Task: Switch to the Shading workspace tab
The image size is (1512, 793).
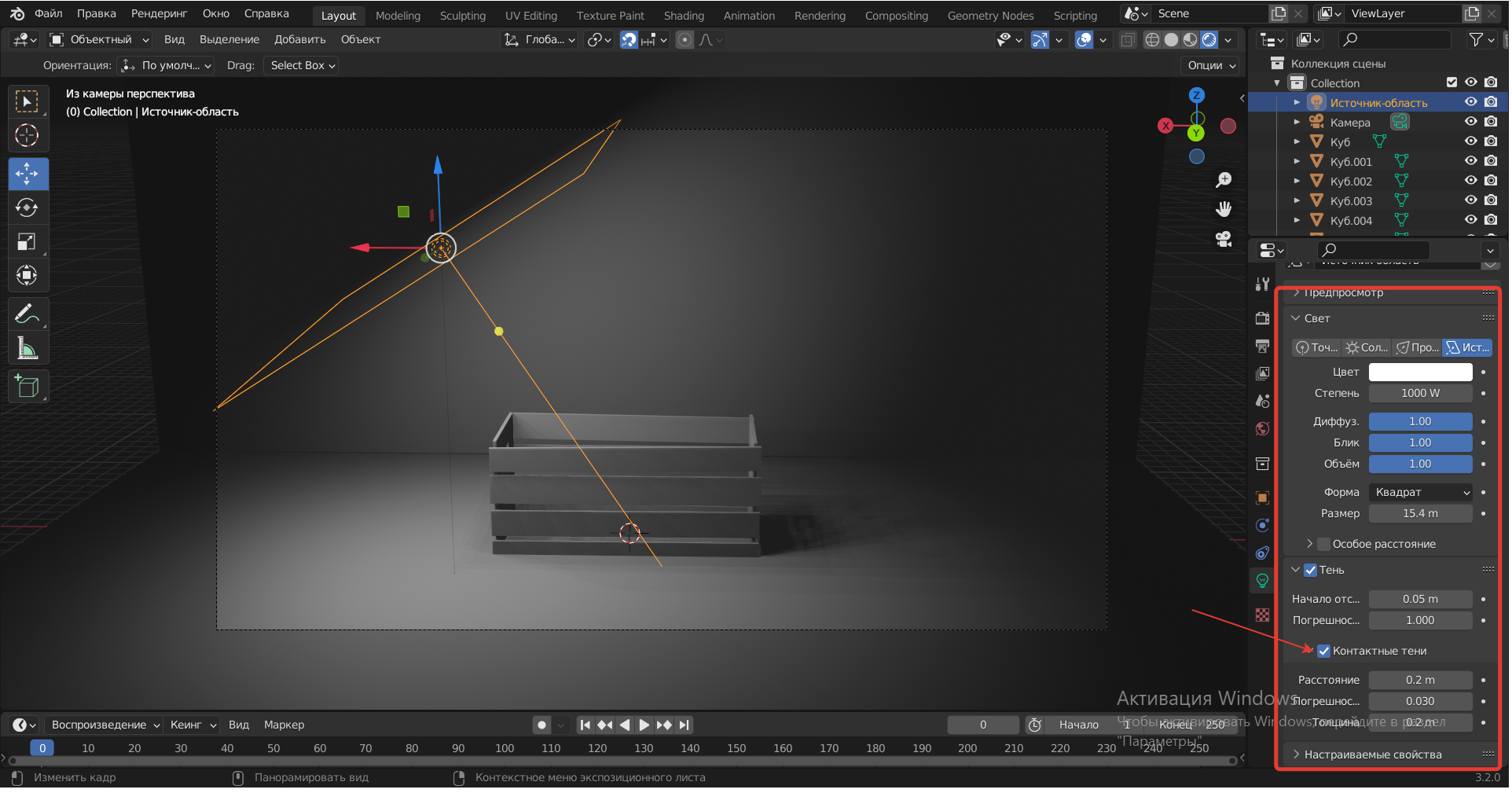Action: pos(684,16)
